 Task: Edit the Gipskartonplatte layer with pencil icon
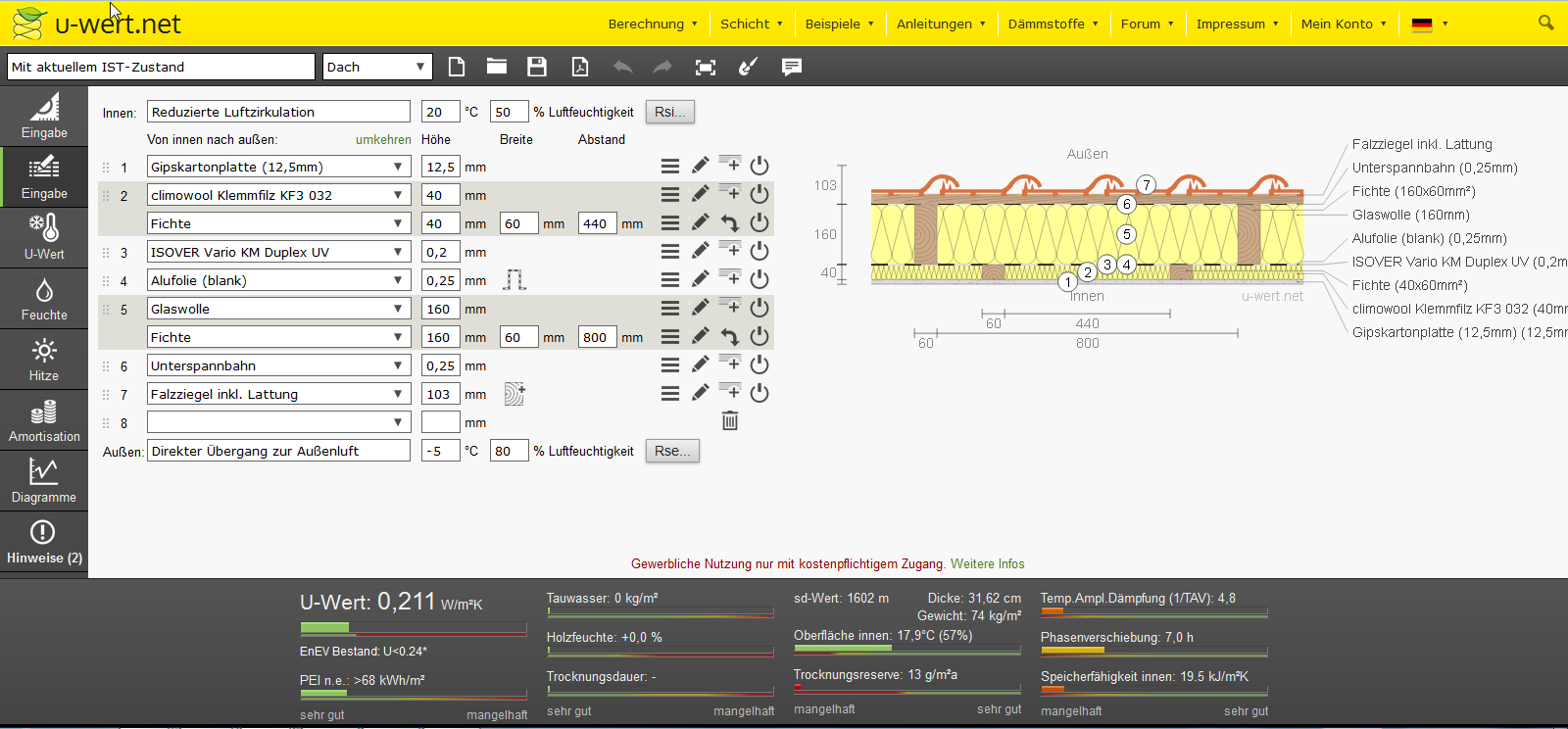coord(700,167)
